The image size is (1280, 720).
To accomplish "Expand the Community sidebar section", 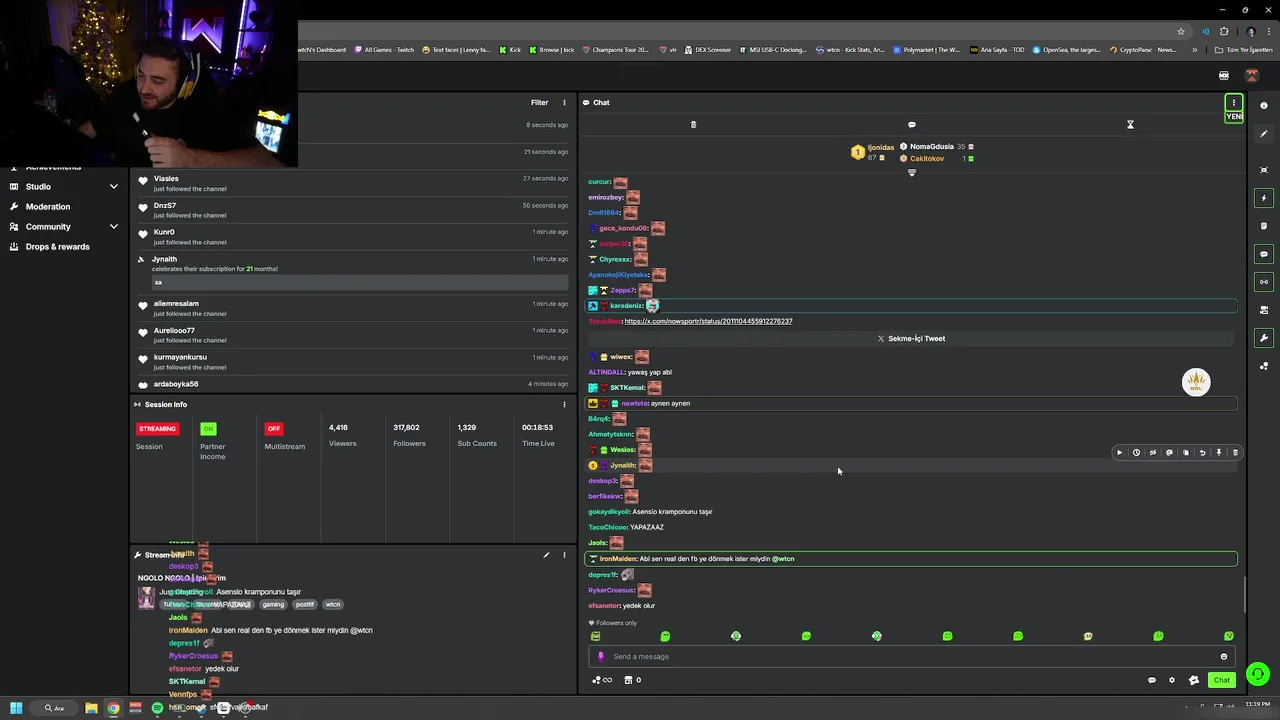I will coord(113,227).
